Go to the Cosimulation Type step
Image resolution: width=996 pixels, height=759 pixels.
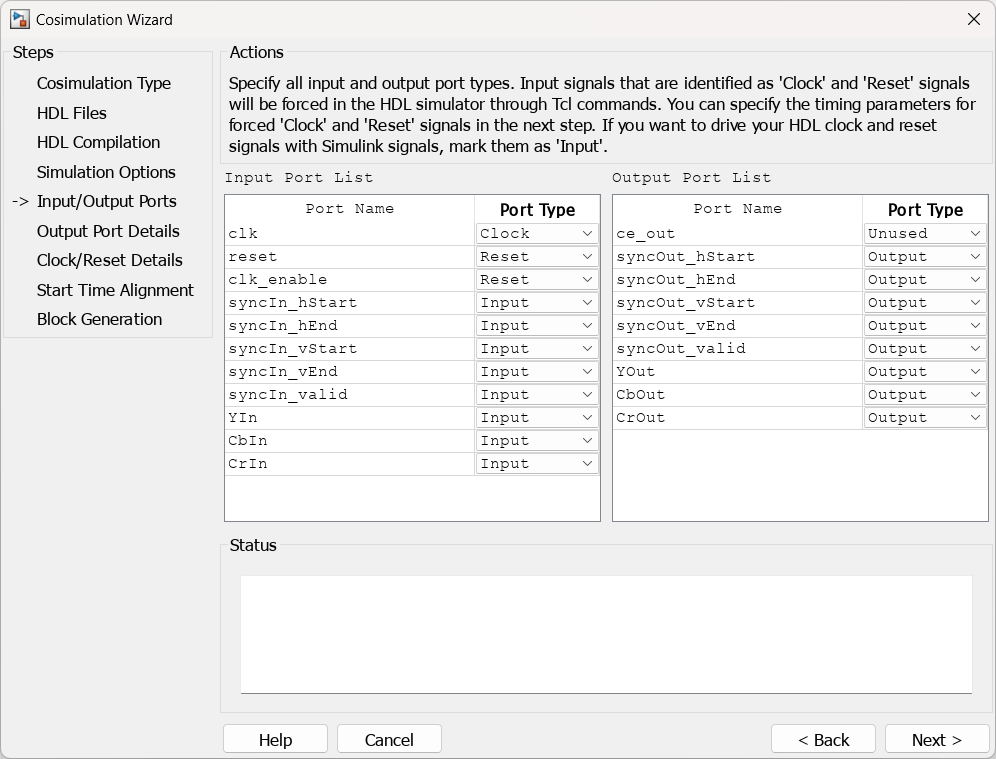104,83
